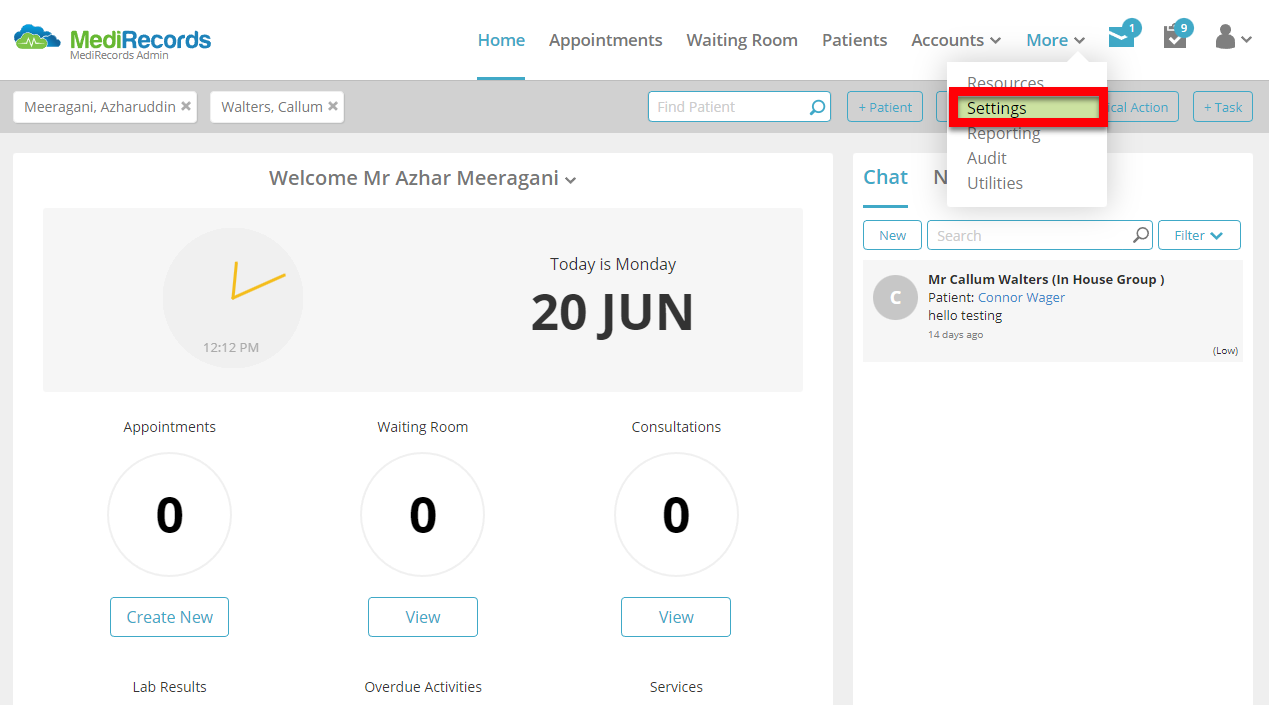Collapse the More dropdown menu
Screen dimensions: 1269x705
click(1056, 40)
